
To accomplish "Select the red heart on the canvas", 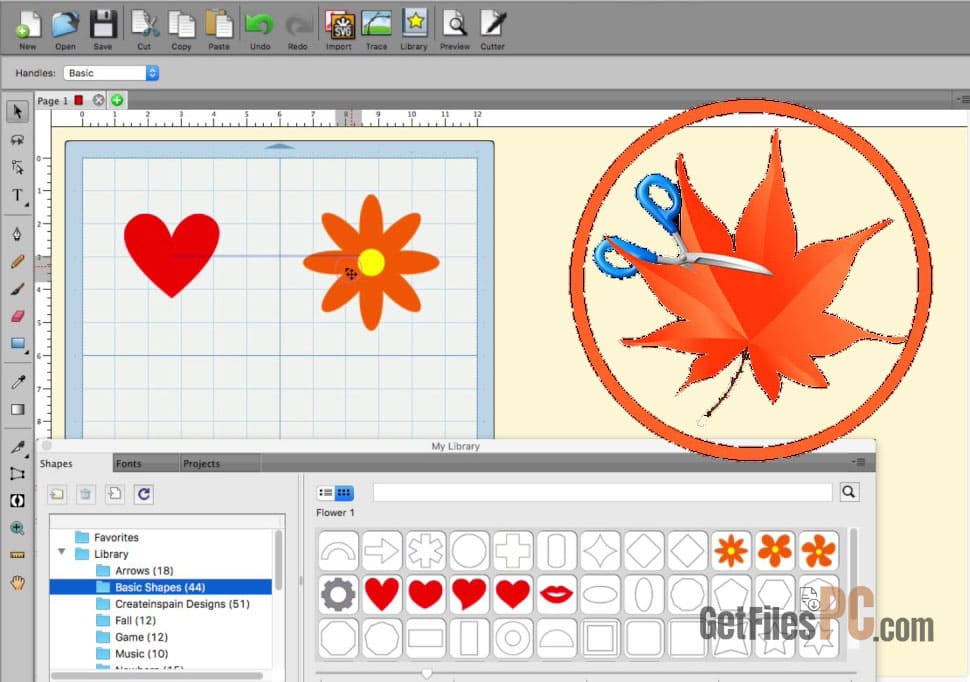I will point(171,254).
